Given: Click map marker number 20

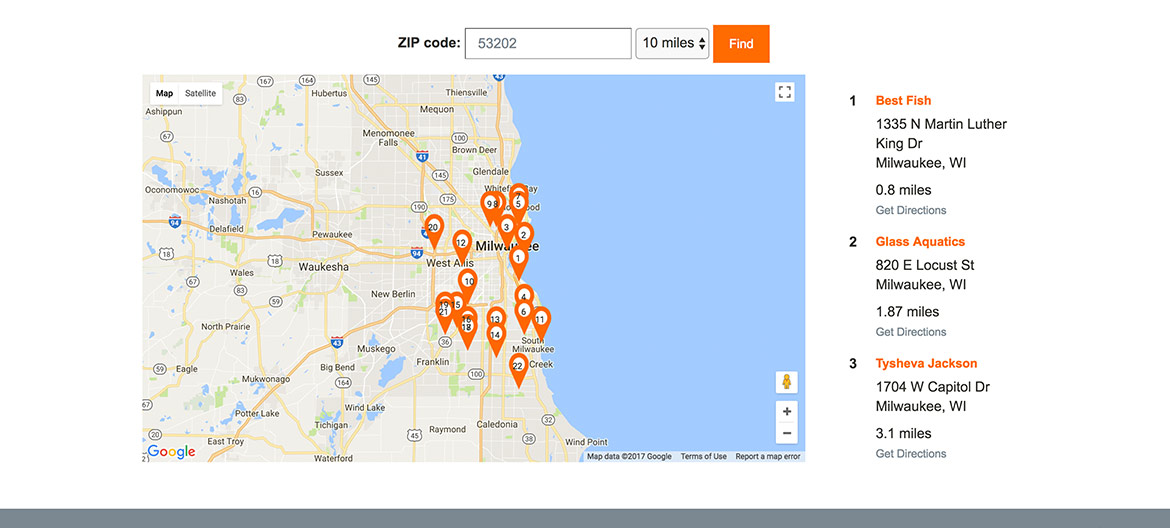Looking at the screenshot, I should point(433,229).
